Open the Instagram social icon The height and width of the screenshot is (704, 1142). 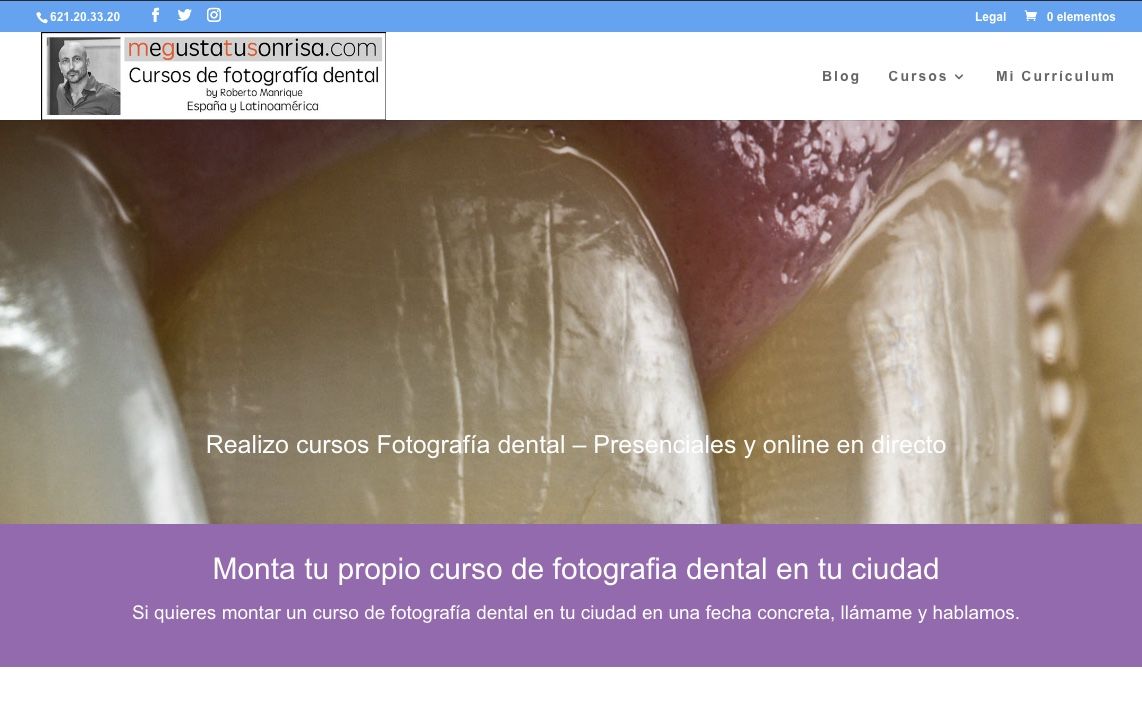point(213,15)
